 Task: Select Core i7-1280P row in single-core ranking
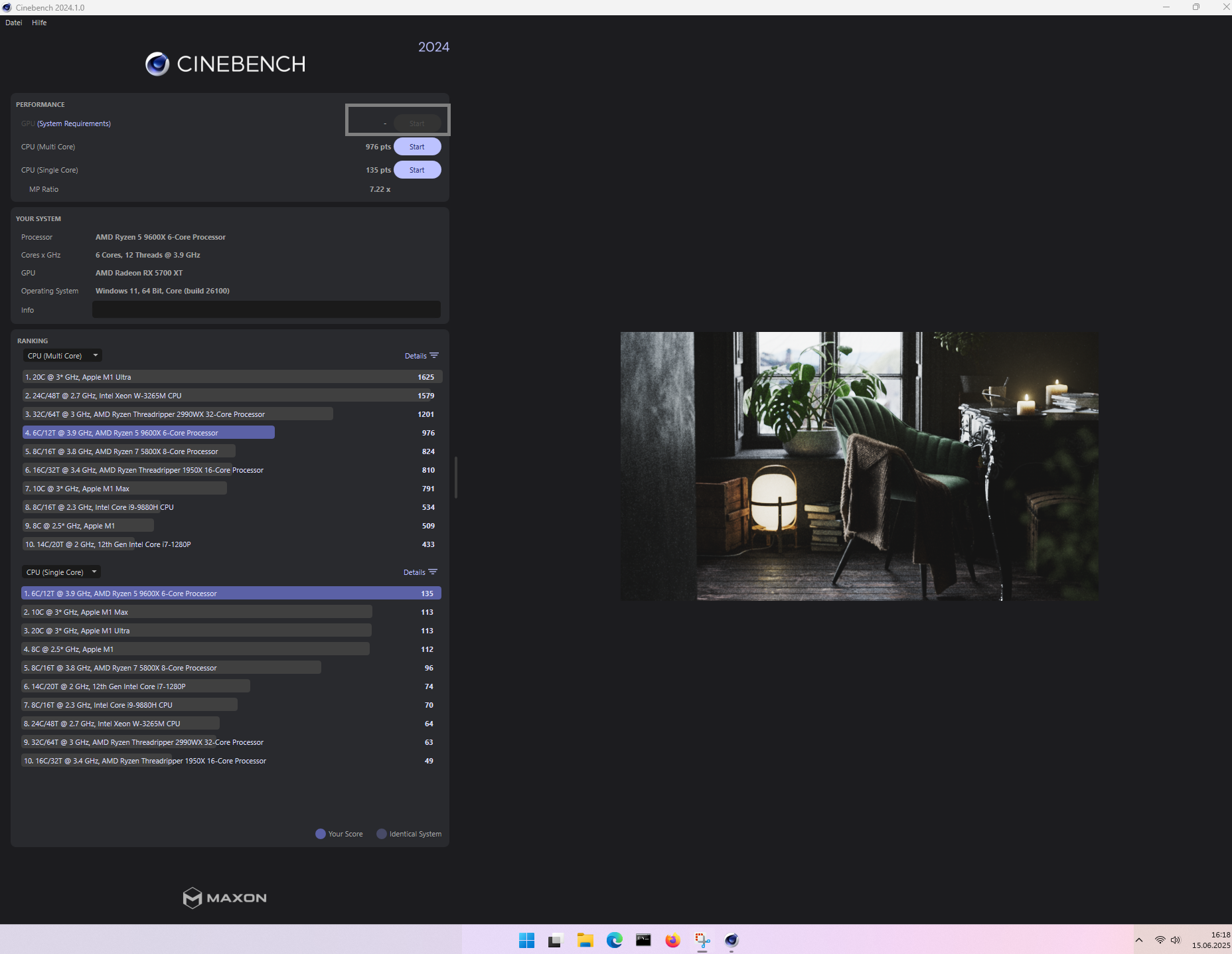click(231, 686)
